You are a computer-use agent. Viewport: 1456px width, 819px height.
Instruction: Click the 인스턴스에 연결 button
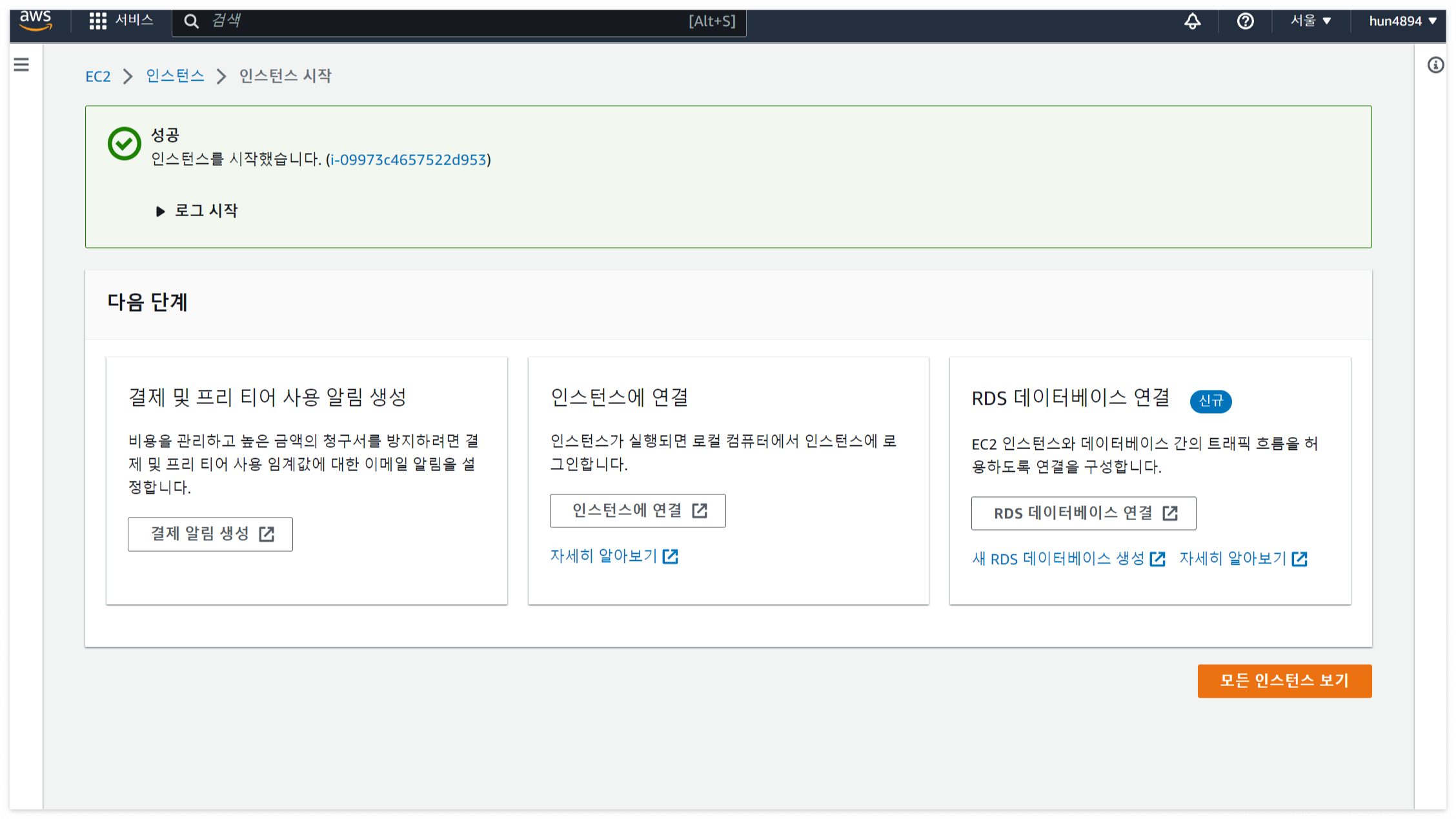coord(638,511)
